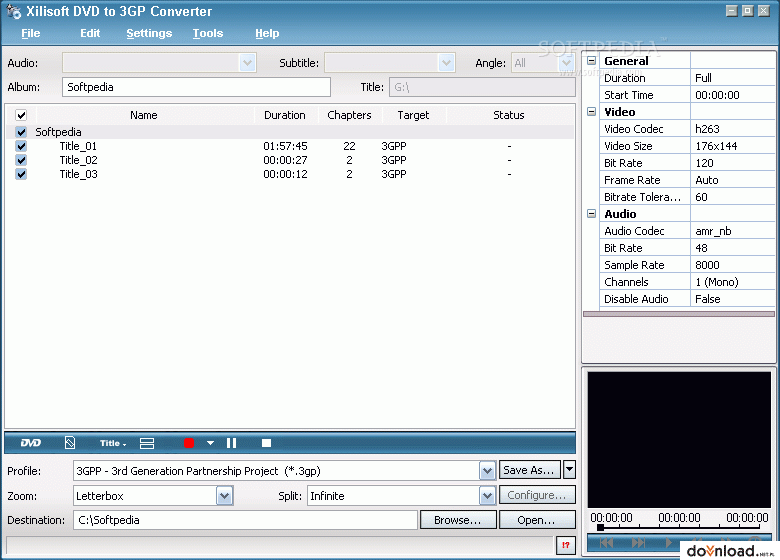Sort by the Name column header
The image size is (780, 560).
[x=144, y=115]
